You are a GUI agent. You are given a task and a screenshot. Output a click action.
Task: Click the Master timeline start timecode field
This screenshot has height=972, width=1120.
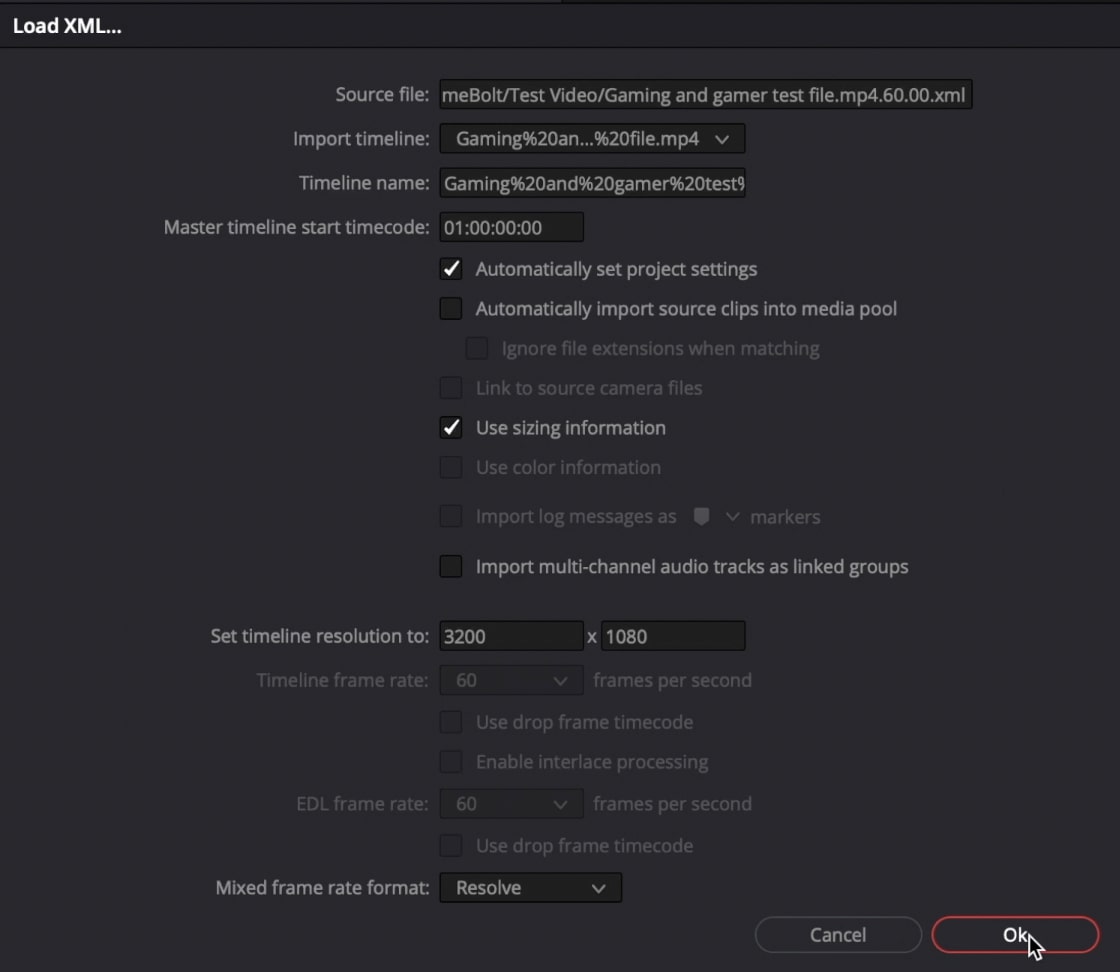click(511, 228)
